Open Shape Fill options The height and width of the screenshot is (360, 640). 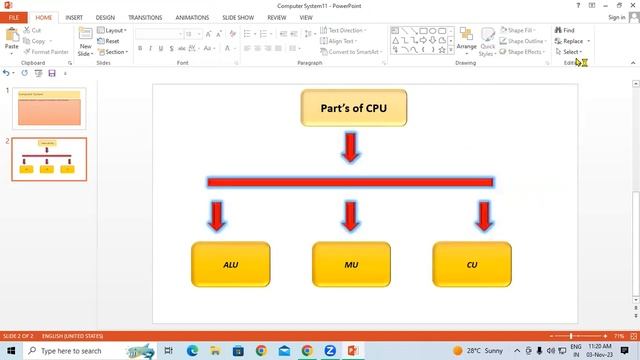[x=518, y=30]
